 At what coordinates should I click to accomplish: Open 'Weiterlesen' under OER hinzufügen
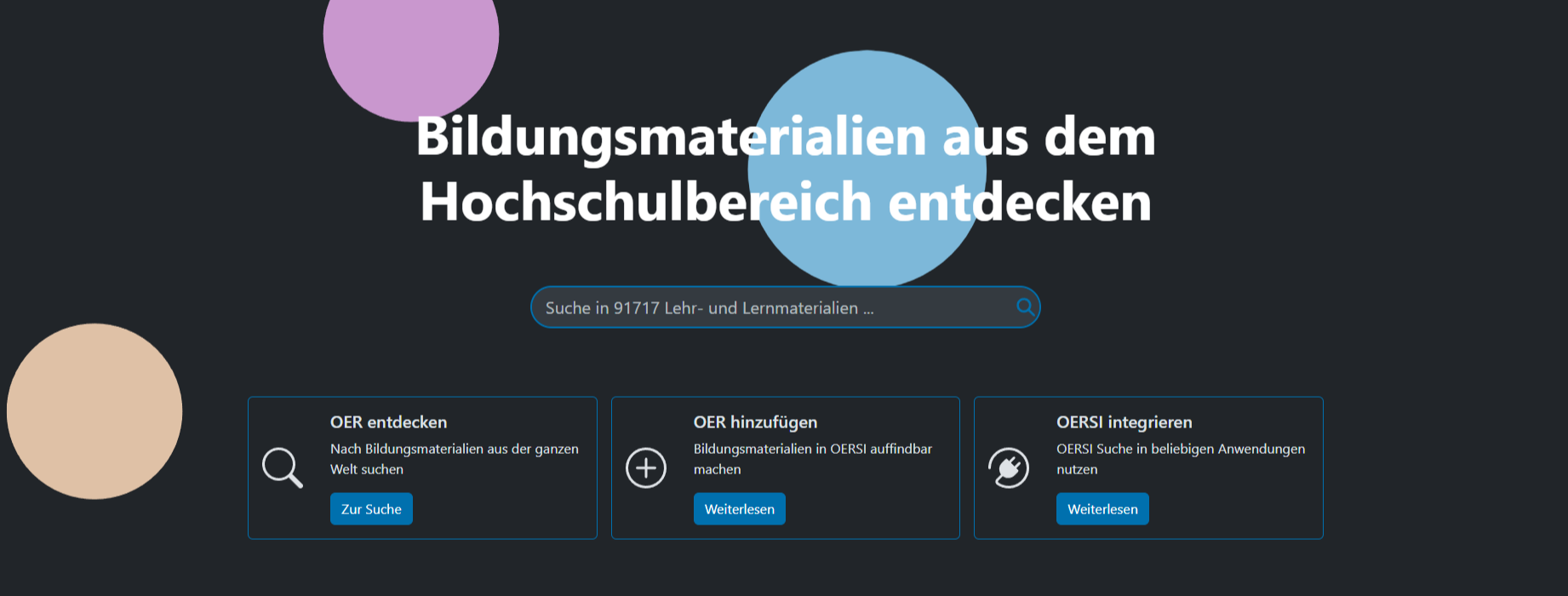coord(739,509)
